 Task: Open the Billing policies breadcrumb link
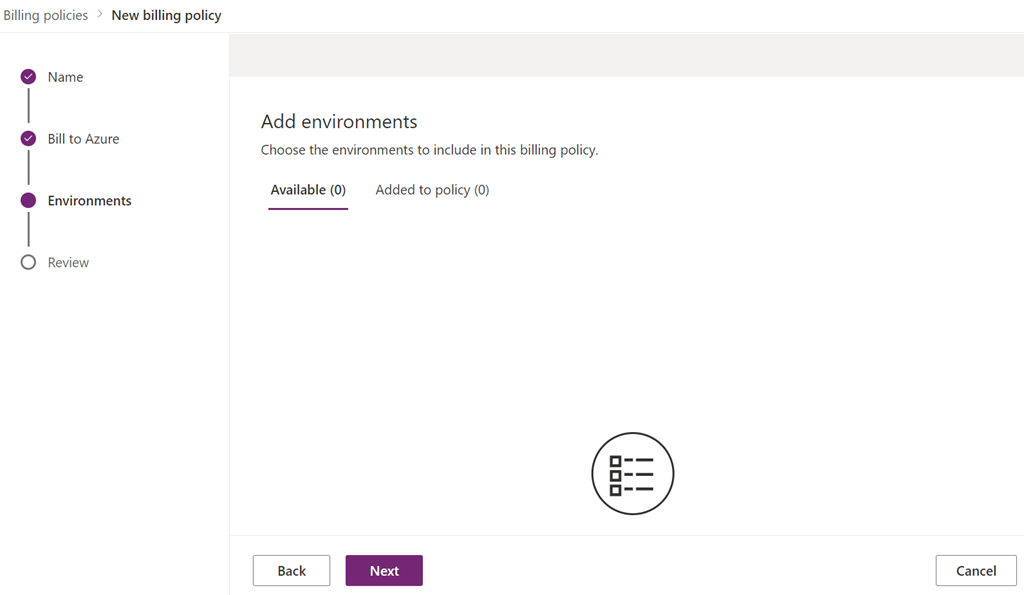[46, 15]
